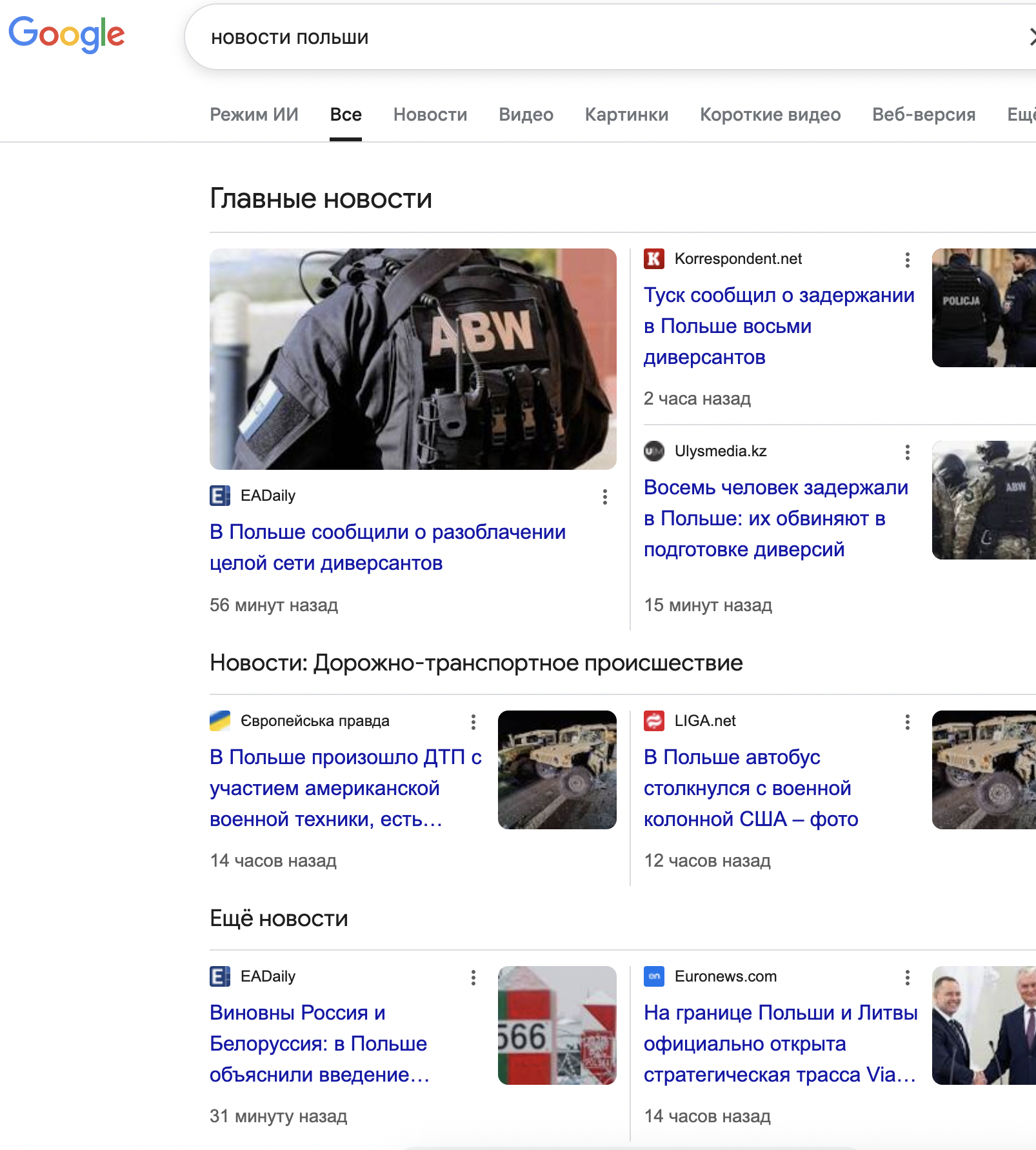Screen dimensions: 1036x1150
Task: Click the Google logo
Action: click(66, 34)
